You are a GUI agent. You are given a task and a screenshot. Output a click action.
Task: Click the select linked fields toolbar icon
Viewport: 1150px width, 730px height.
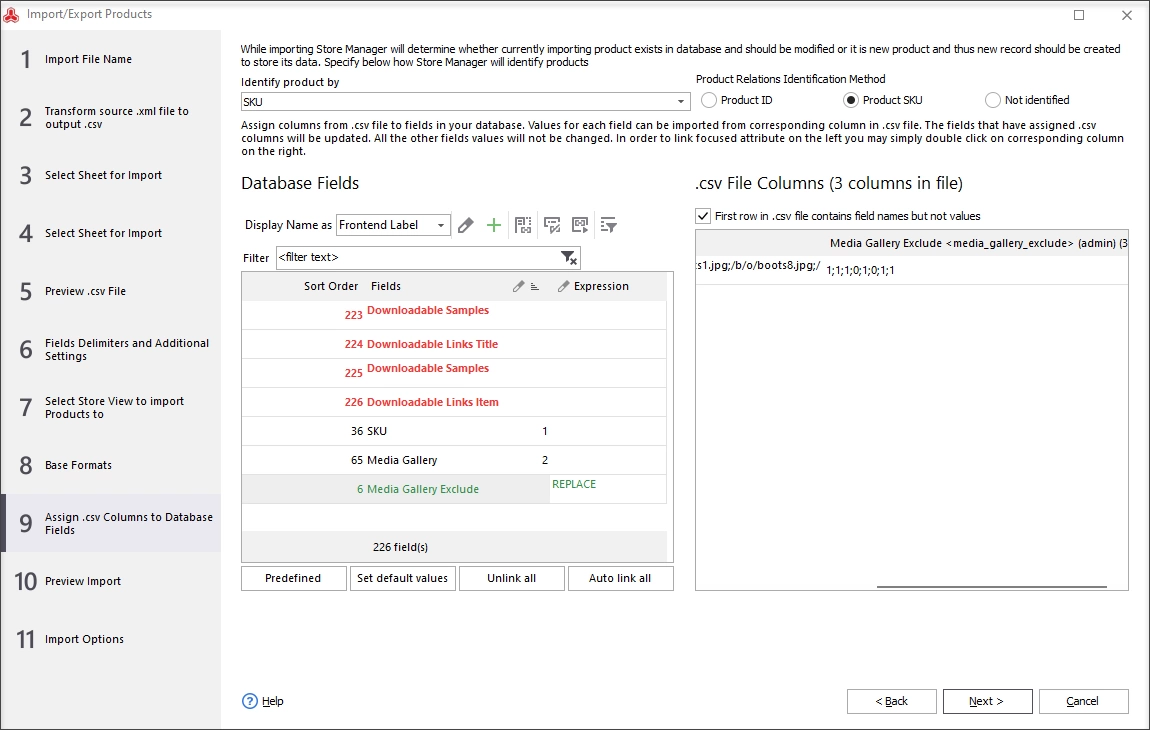(523, 225)
